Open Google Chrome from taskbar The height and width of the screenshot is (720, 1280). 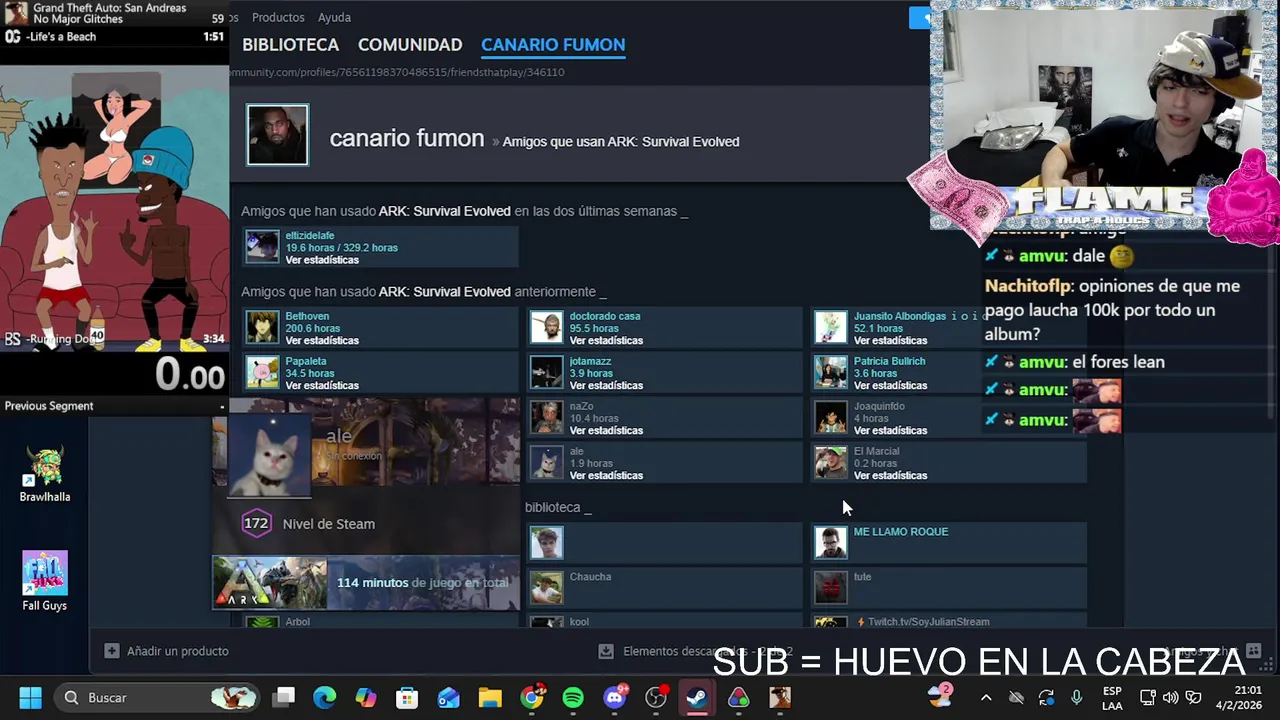[x=532, y=697]
